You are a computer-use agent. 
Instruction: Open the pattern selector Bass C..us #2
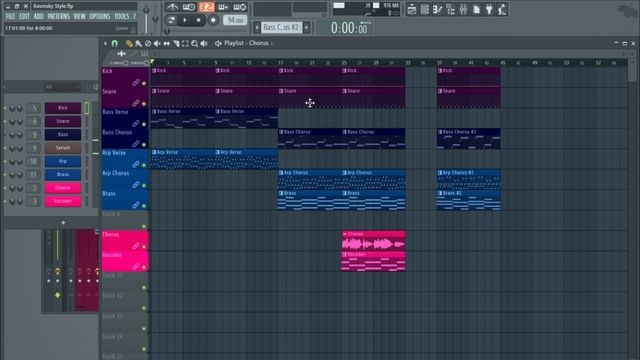pyautogui.click(x=281, y=27)
